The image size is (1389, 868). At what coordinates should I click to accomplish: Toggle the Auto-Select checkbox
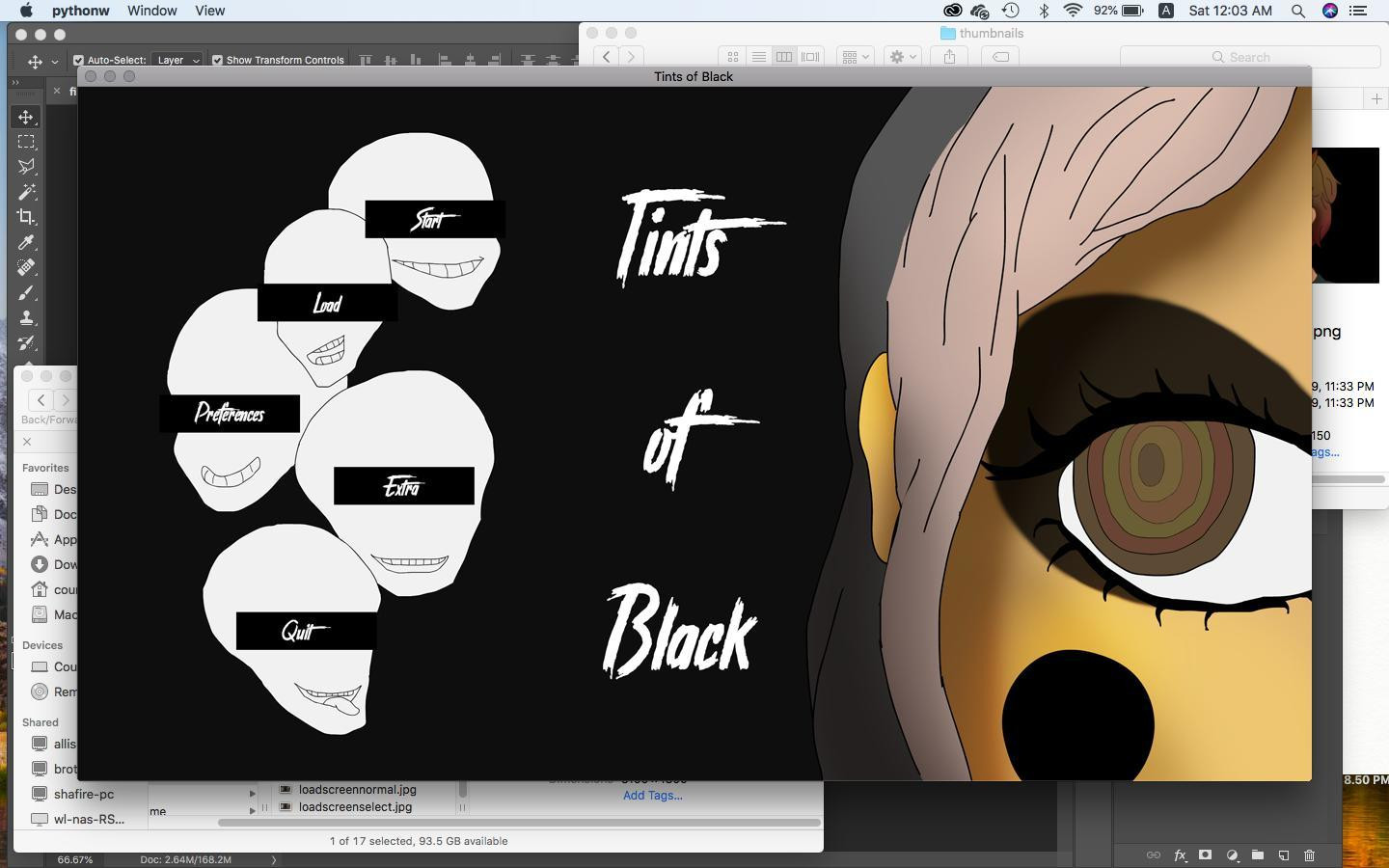pyautogui.click(x=79, y=60)
